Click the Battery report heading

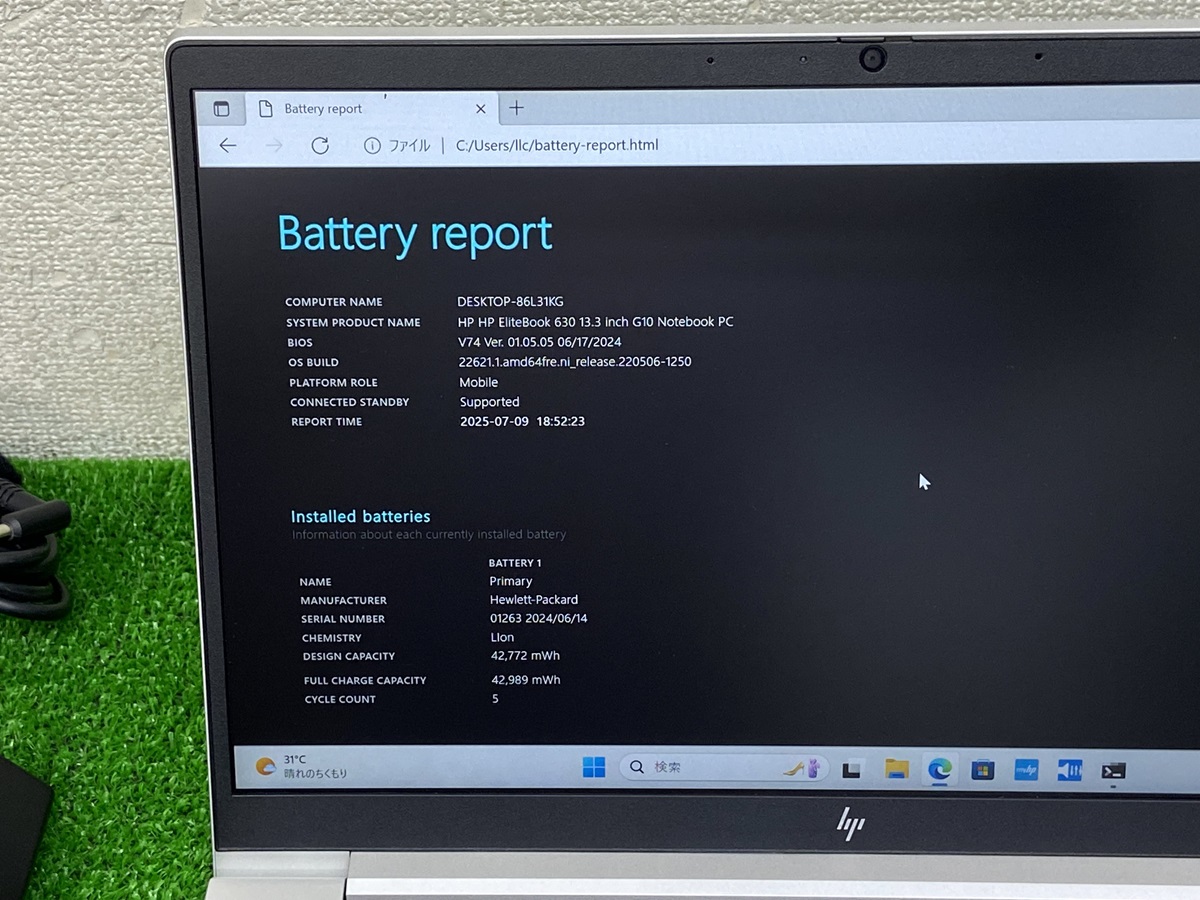(x=414, y=234)
